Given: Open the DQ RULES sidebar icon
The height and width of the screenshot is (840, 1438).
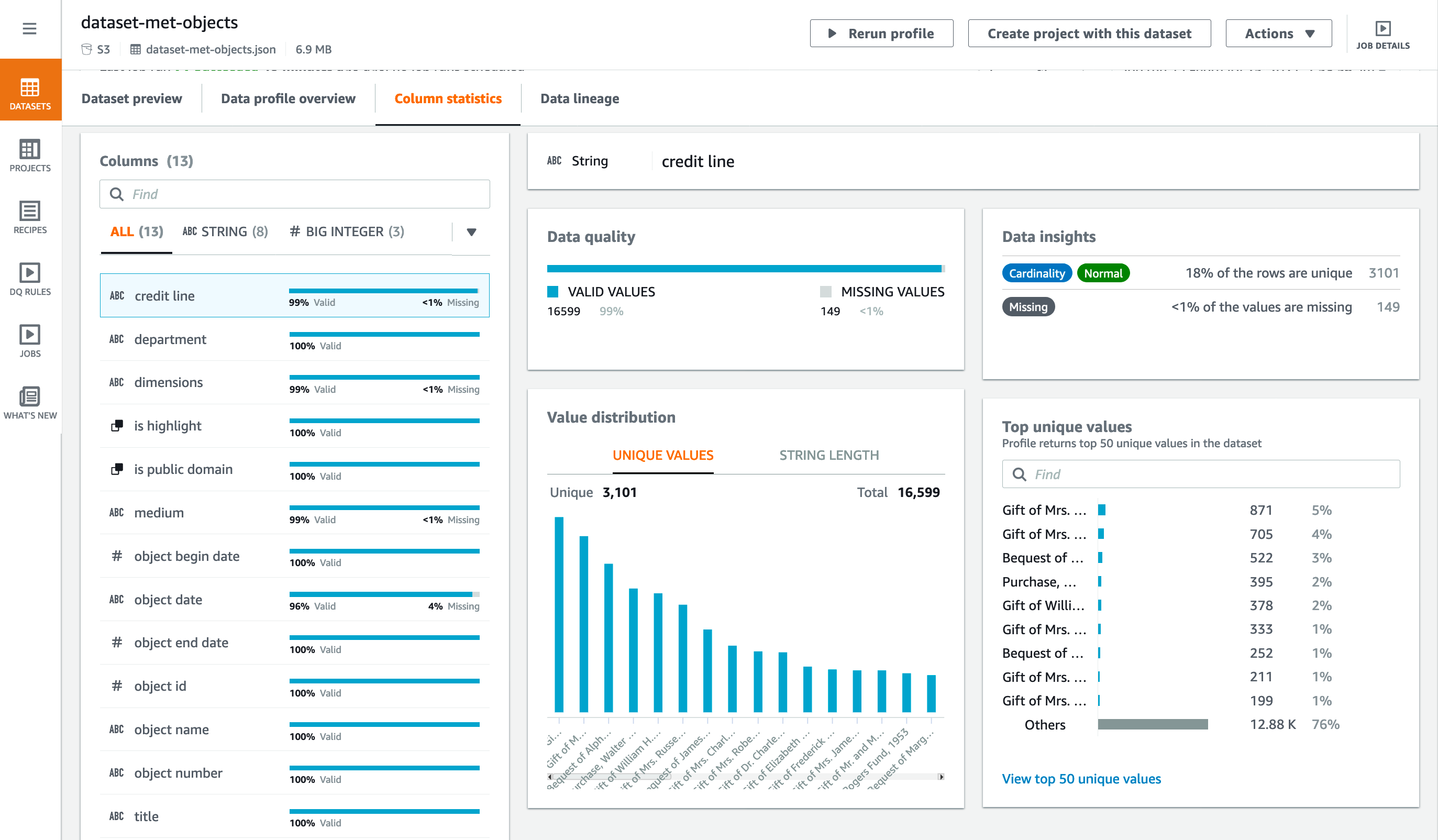Looking at the screenshot, I should coord(30,280).
